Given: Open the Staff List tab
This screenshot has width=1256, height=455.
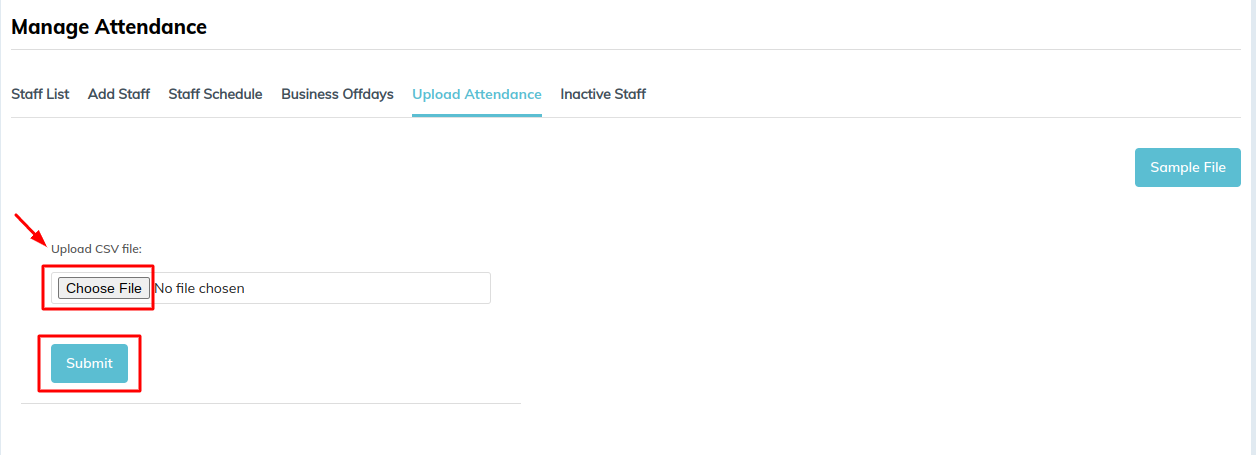Looking at the screenshot, I should pyautogui.click(x=40, y=94).
